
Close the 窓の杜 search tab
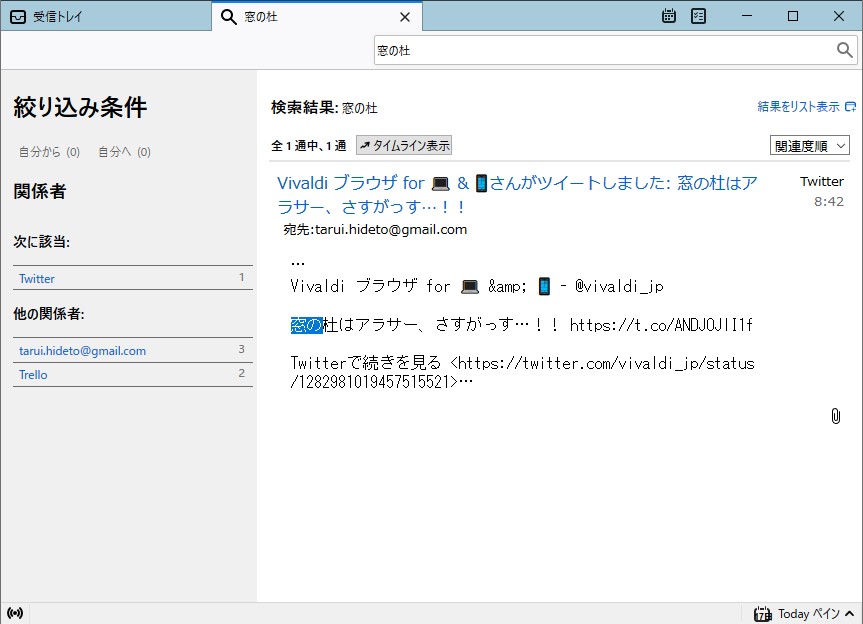coord(404,16)
